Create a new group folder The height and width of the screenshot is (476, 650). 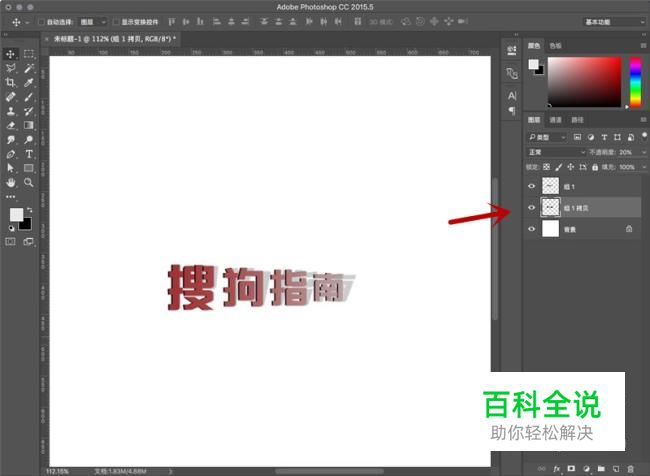[601, 469]
